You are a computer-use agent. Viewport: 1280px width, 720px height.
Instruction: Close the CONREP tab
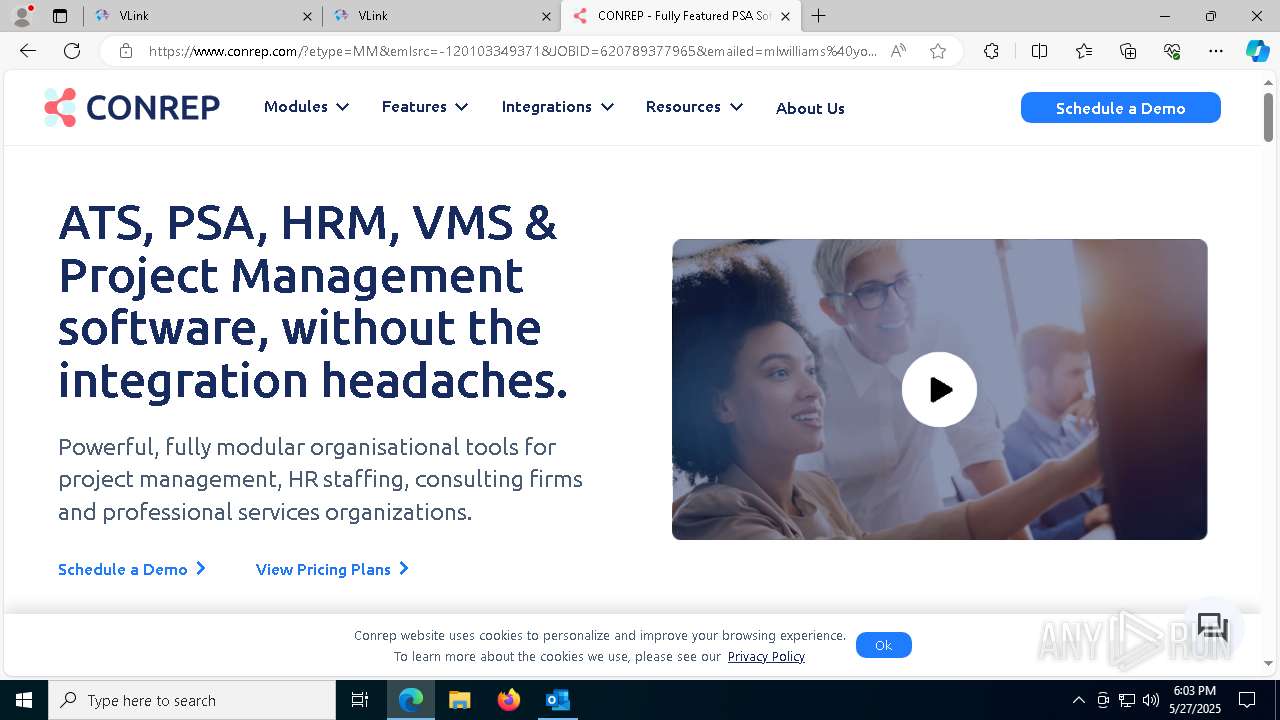click(x=785, y=16)
